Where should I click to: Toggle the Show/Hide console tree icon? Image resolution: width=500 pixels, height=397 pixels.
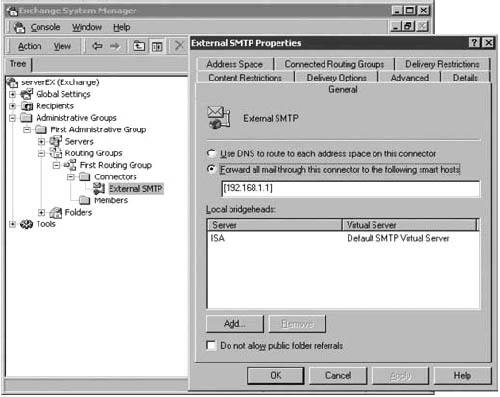click(x=157, y=46)
